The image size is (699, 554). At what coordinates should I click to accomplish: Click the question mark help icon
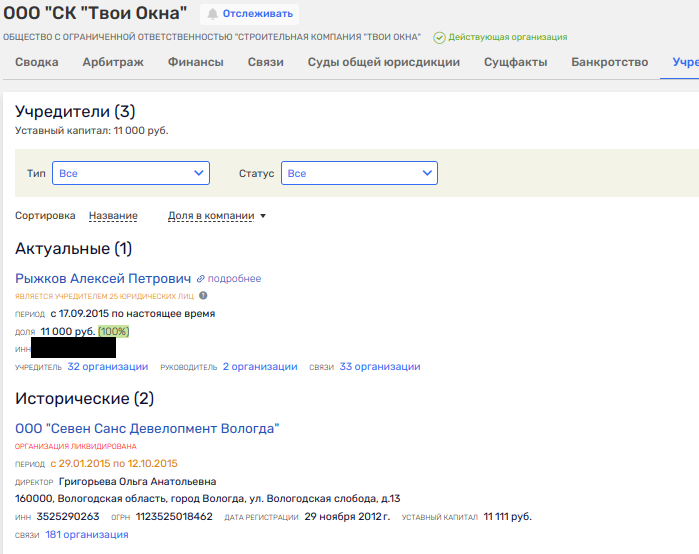pyautogui.click(x=203, y=295)
